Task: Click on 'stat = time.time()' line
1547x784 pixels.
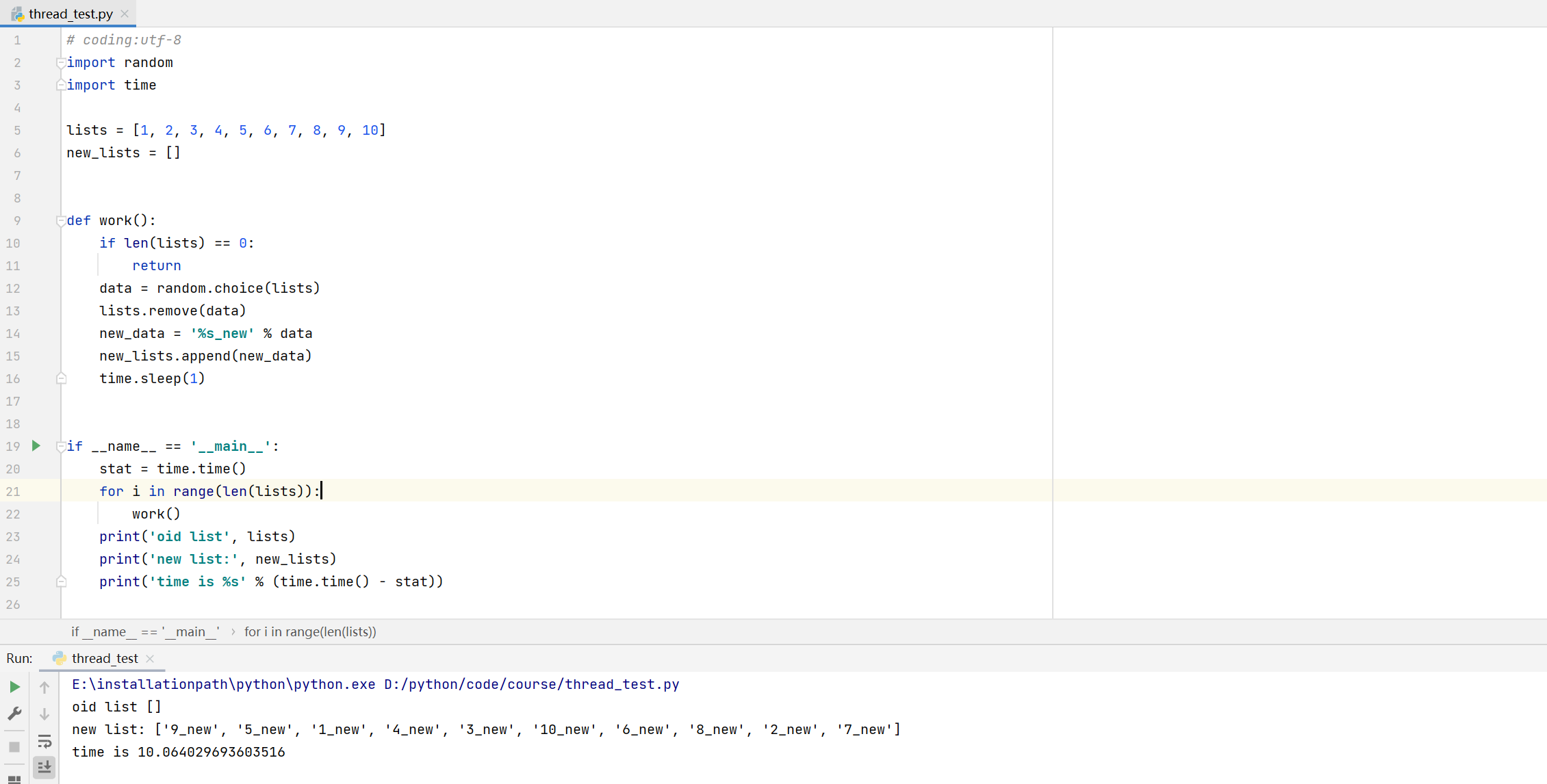Action: 172,469
